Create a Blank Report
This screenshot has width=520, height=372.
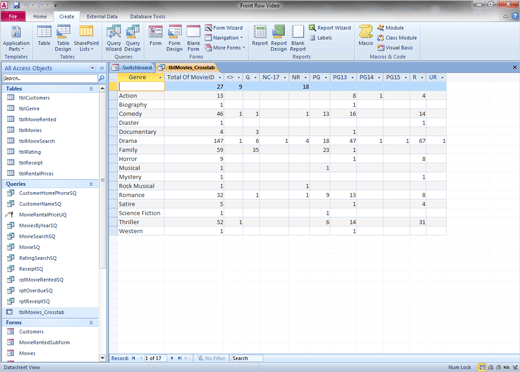[x=298, y=39]
